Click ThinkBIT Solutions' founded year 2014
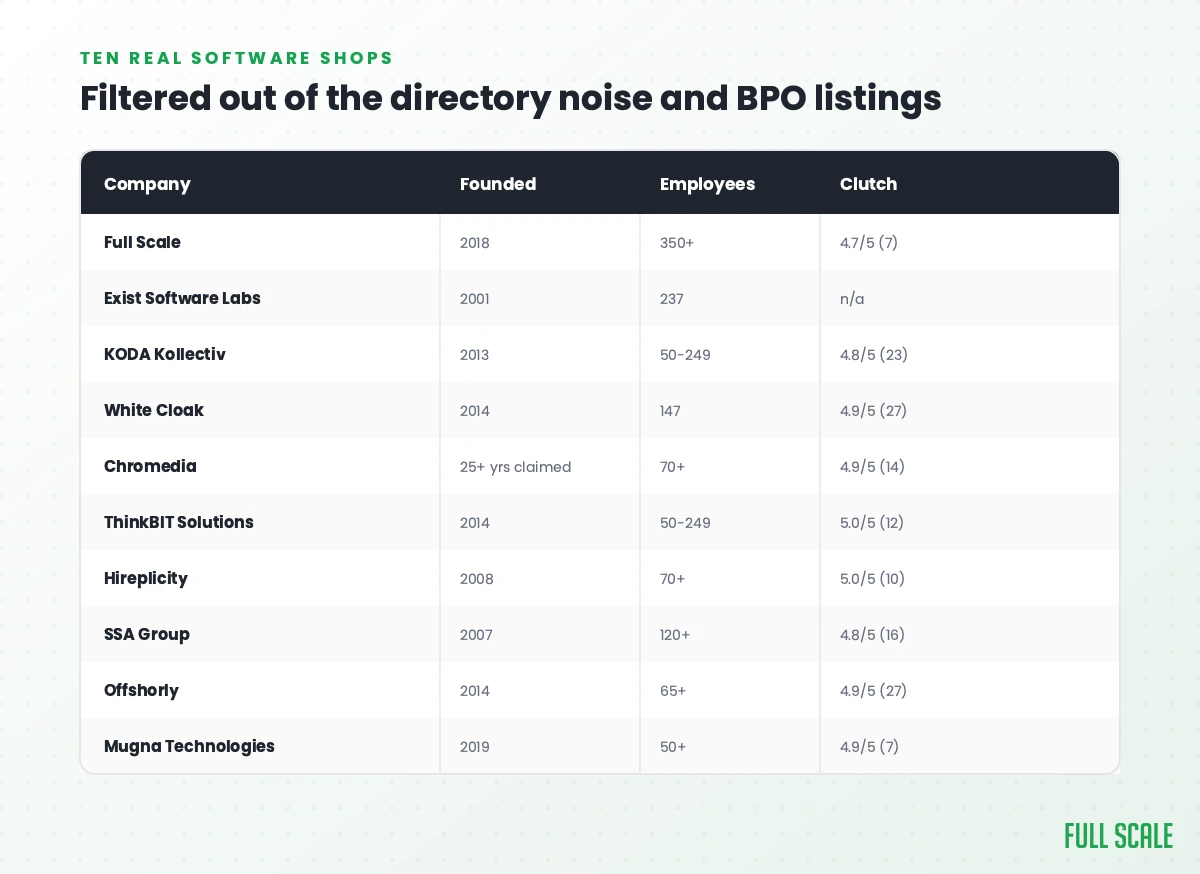Viewport: 1200px width, 874px height. click(475, 522)
